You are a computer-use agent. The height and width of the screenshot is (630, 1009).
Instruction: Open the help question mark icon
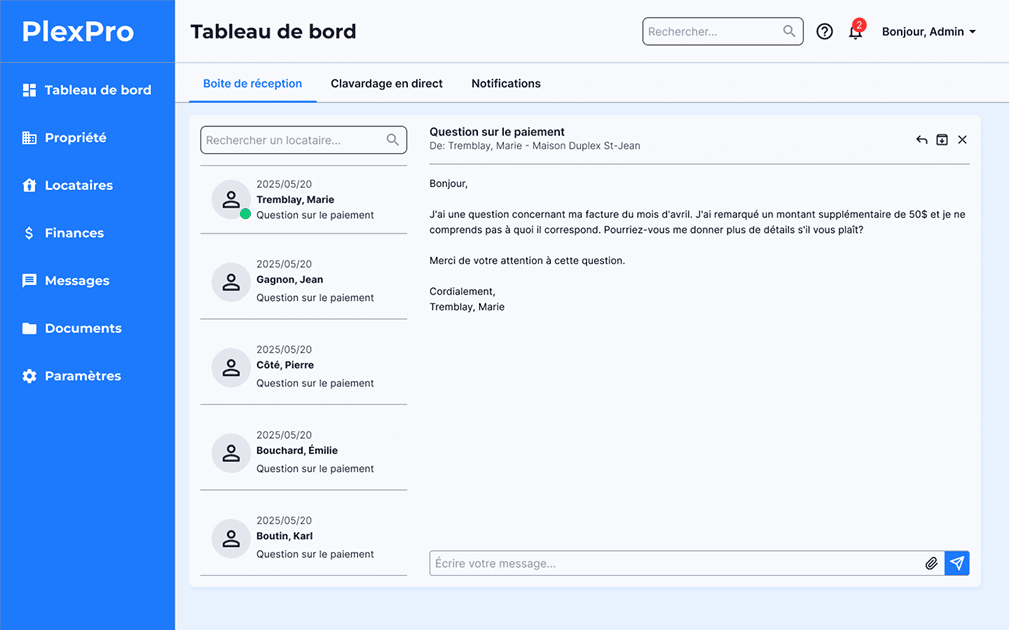click(x=824, y=32)
